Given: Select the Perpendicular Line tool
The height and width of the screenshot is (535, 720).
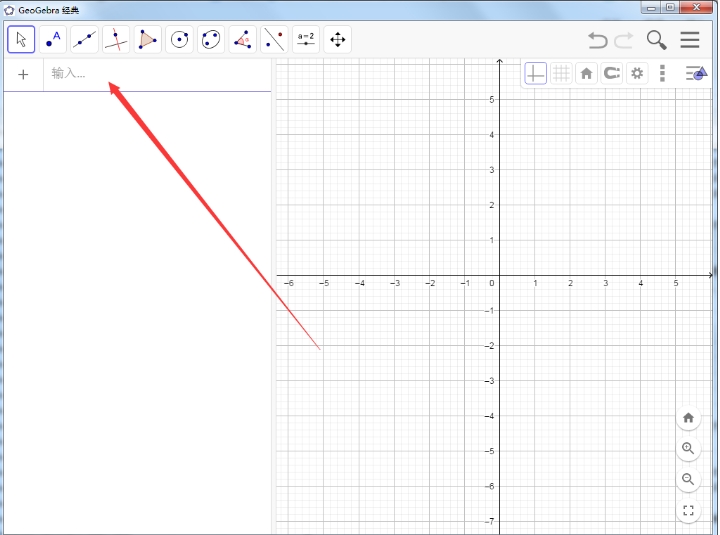Looking at the screenshot, I should point(116,39).
